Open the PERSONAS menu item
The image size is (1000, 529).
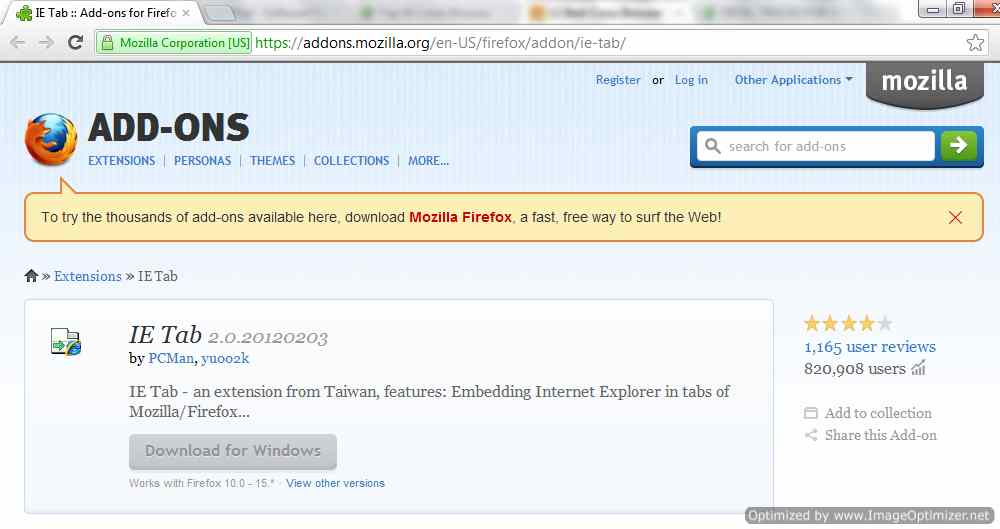(202, 161)
